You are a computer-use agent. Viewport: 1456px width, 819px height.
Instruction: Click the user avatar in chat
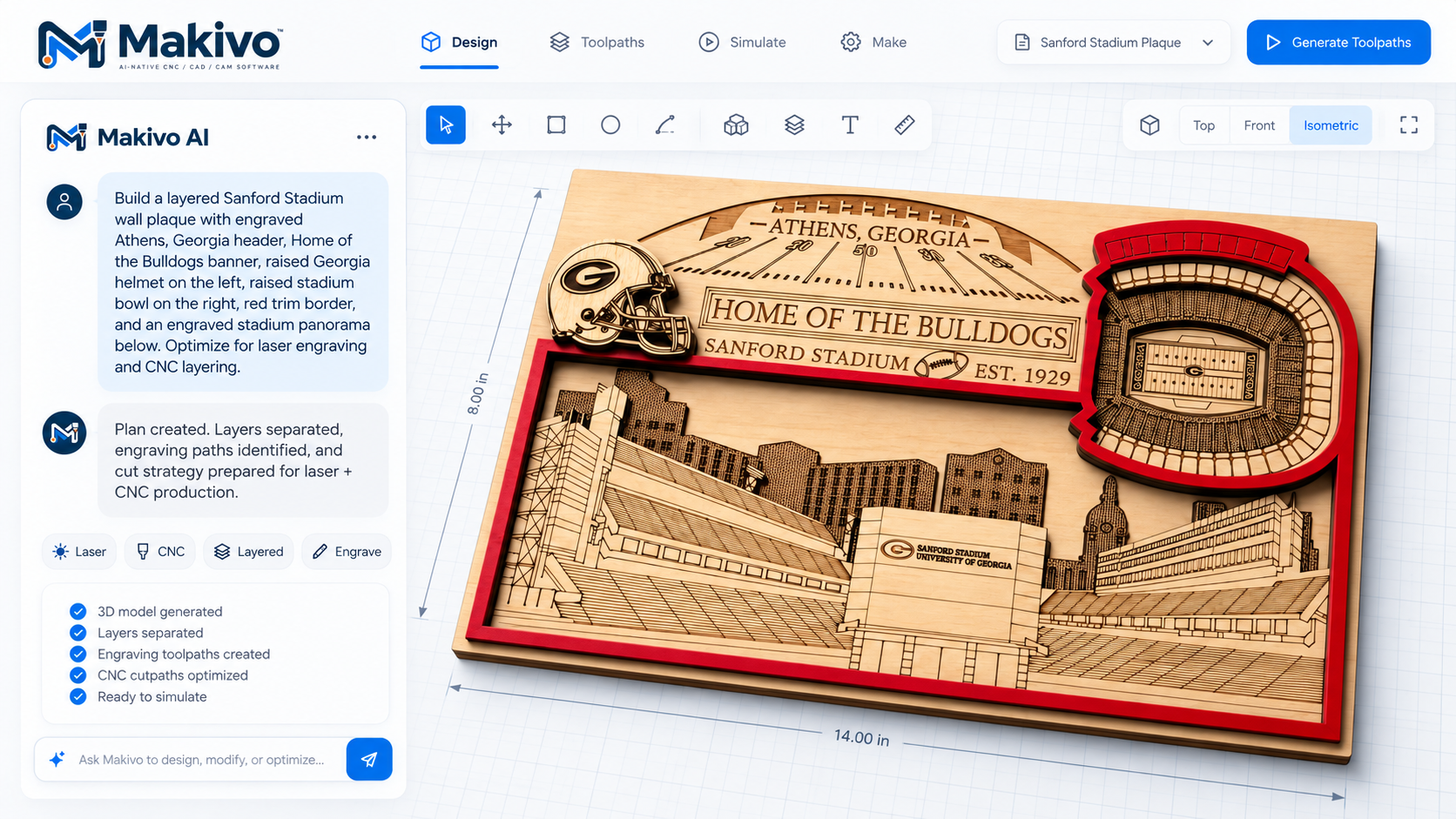click(x=64, y=202)
